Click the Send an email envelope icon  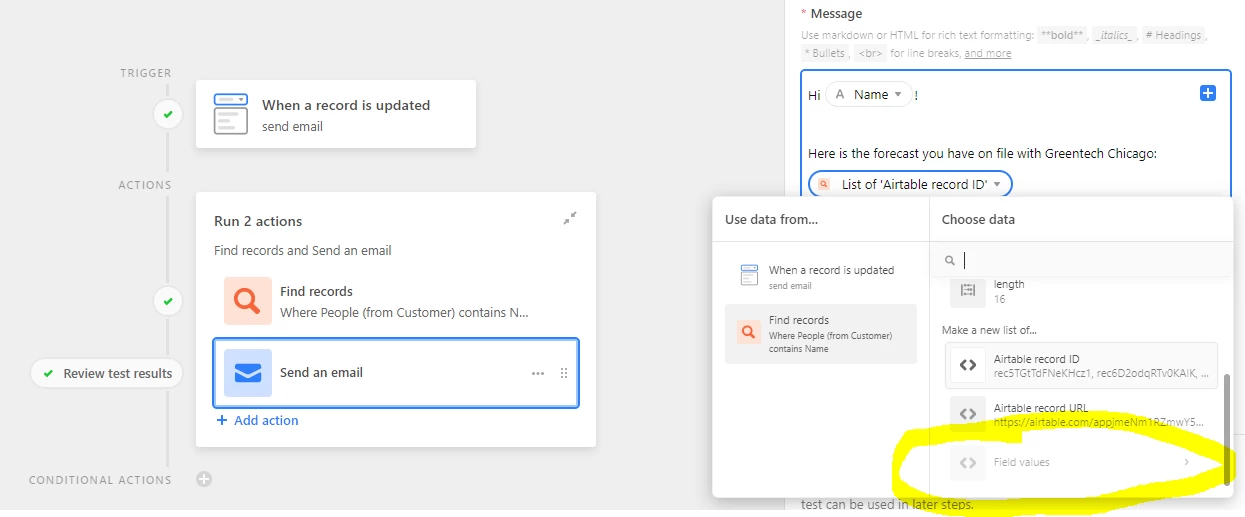pyautogui.click(x=248, y=373)
